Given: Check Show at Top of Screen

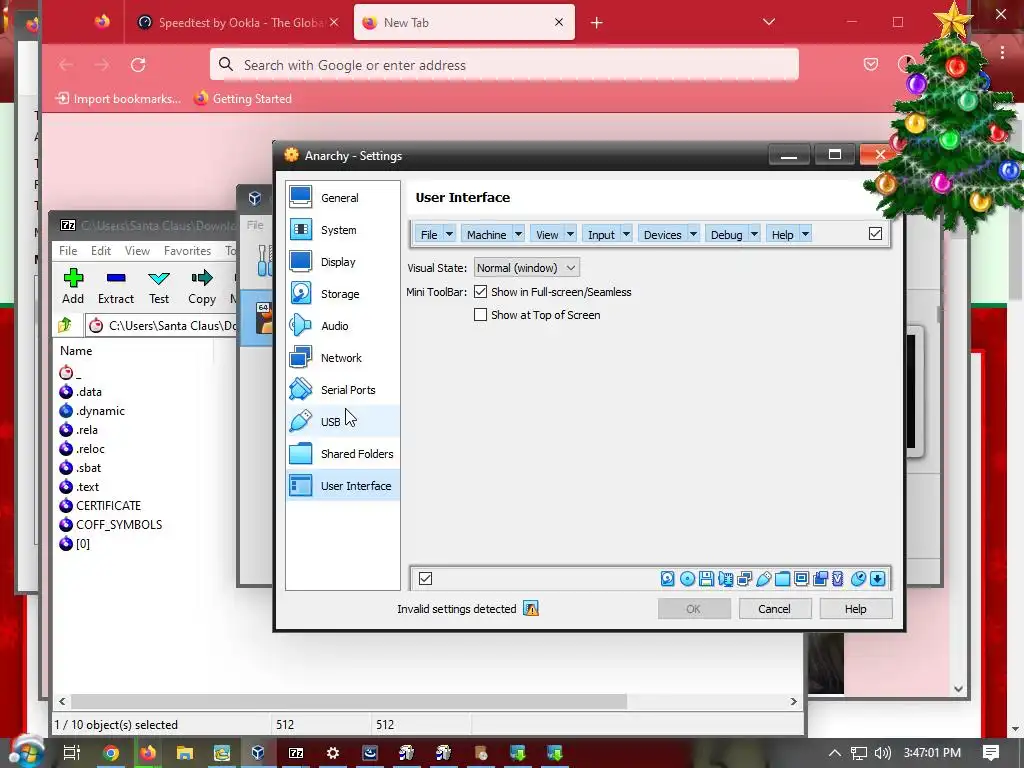Looking at the screenshot, I should pos(480,315).
